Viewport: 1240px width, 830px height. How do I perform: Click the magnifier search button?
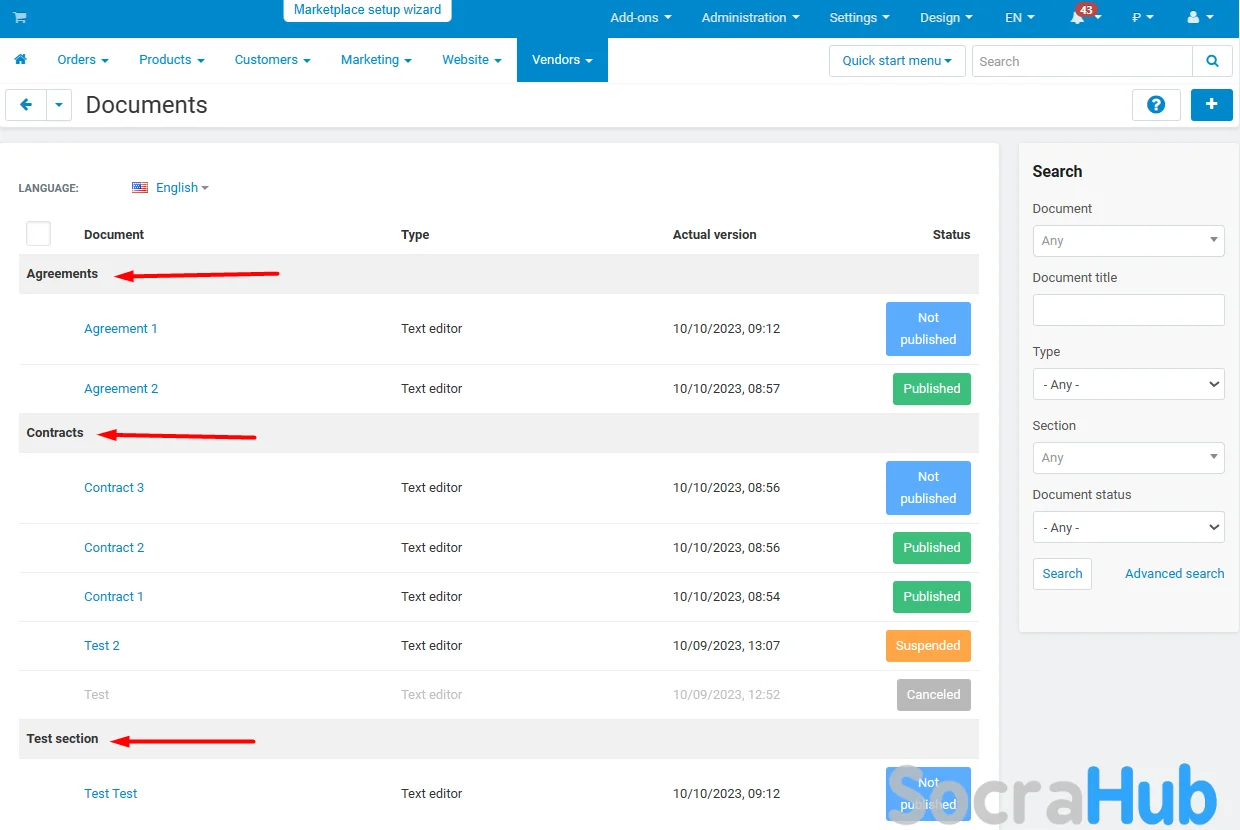1212,61
